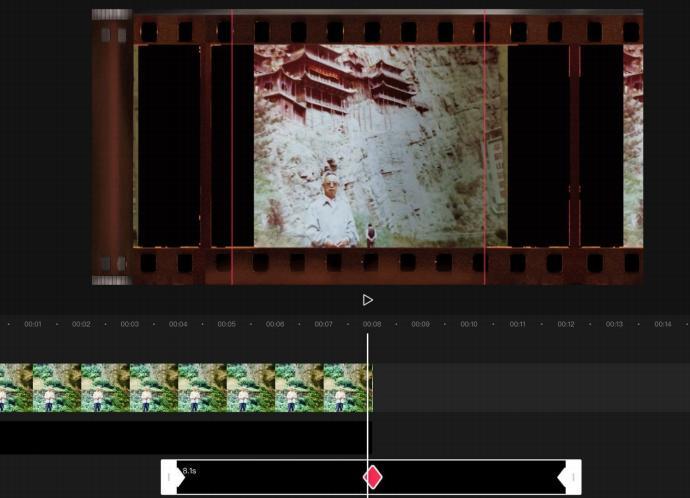Screen dimensions: 690x498
Task: Click the 00:08 mark on the time ruler
Action: pyautogui.click(x=372, y=324)
